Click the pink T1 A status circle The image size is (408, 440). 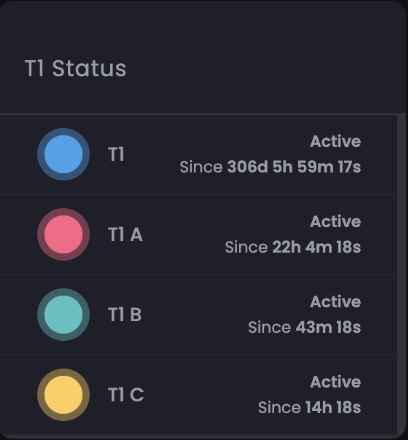pyautogui.click(x=63, y=234)
